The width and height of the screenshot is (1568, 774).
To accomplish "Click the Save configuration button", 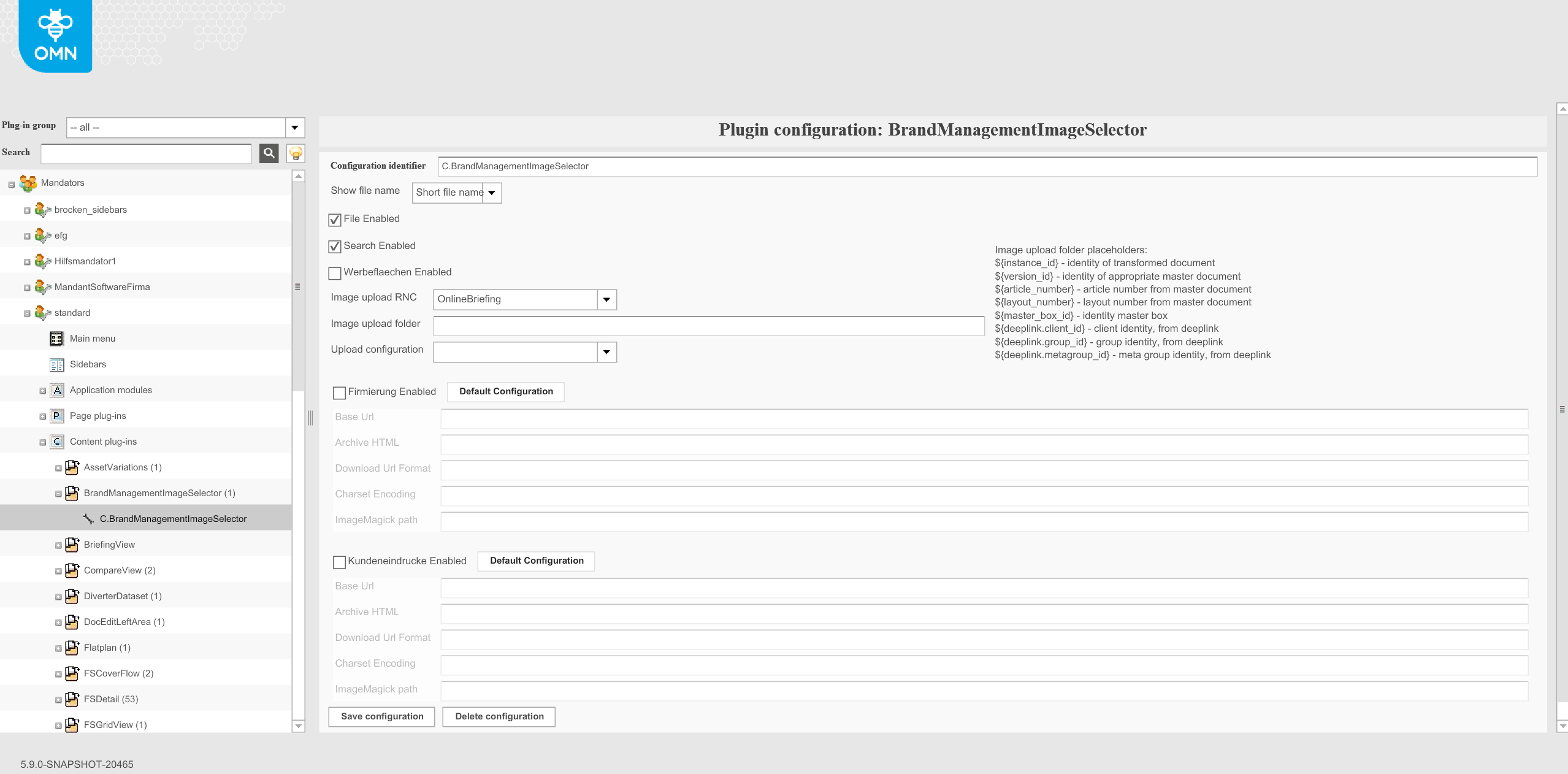I will click(x=381, y=716).
